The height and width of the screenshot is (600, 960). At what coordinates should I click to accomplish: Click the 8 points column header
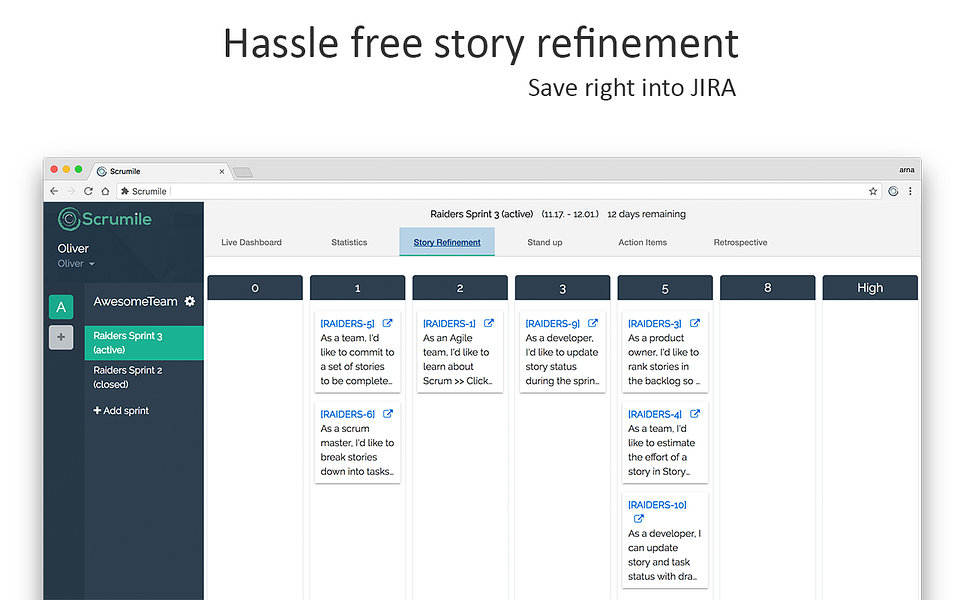768,288
